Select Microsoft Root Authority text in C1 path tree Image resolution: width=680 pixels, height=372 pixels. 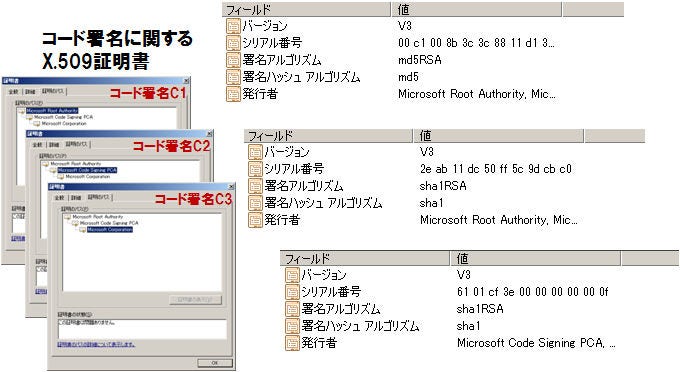pos(52,111)
